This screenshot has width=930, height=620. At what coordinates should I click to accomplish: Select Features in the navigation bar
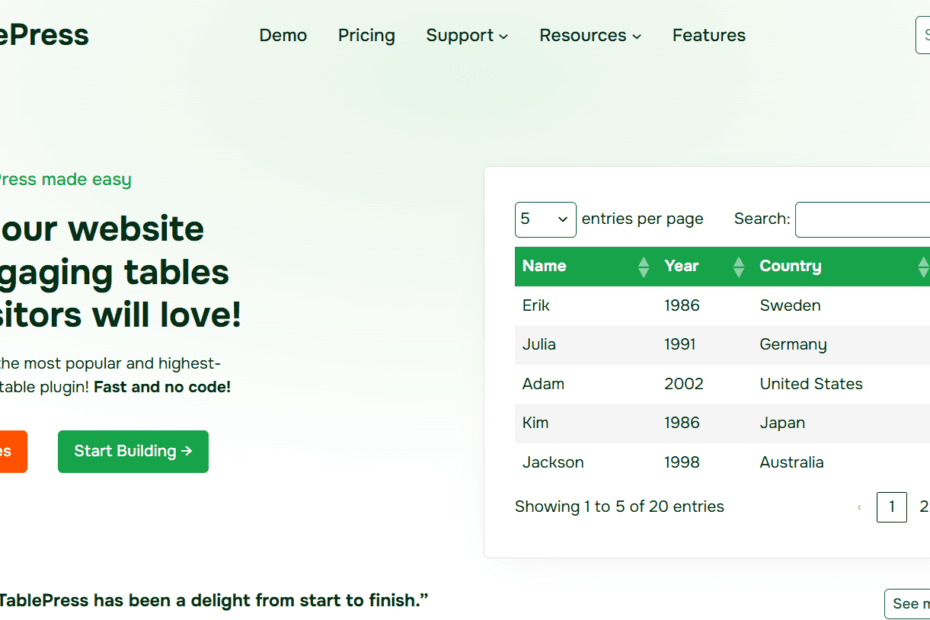click(708, 35)
